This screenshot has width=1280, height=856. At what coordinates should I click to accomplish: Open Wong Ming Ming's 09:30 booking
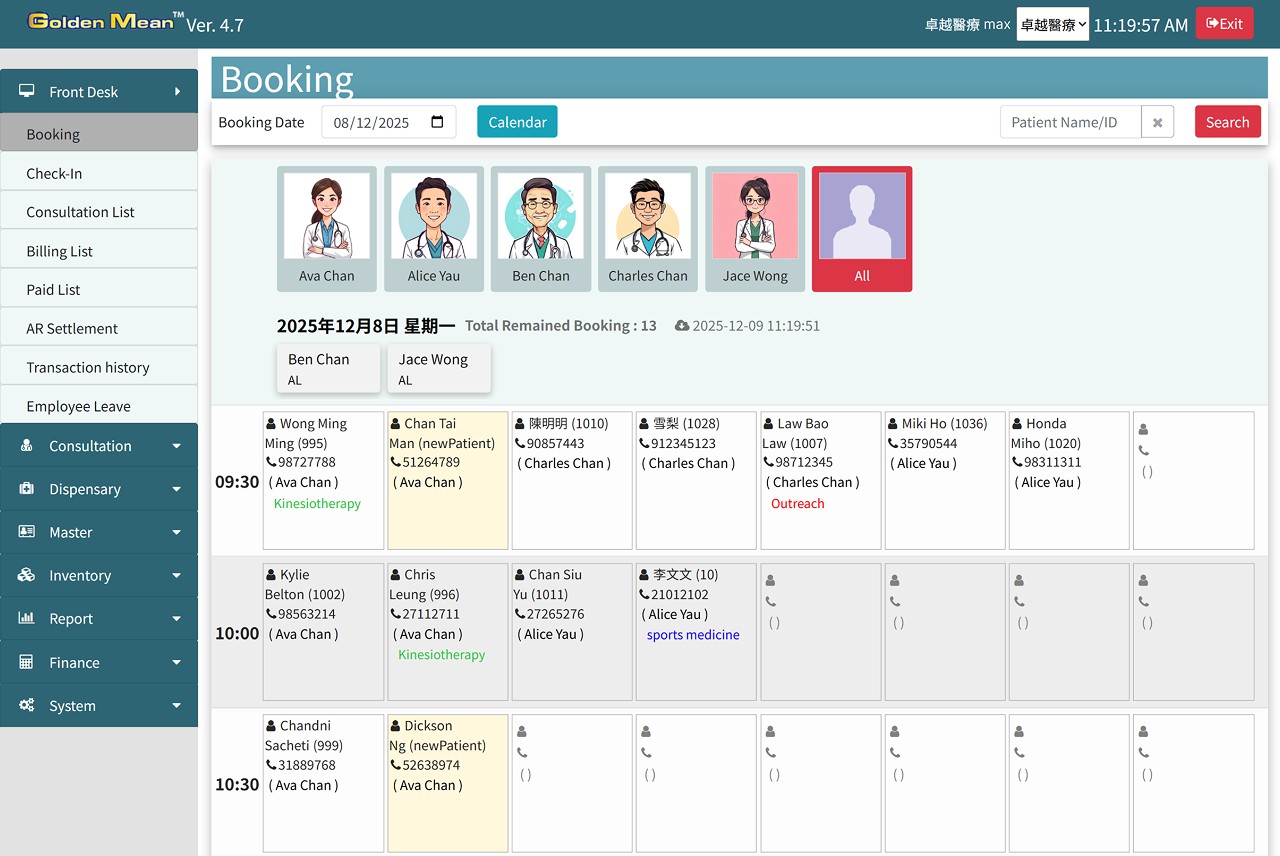click(x=323, y=480)
